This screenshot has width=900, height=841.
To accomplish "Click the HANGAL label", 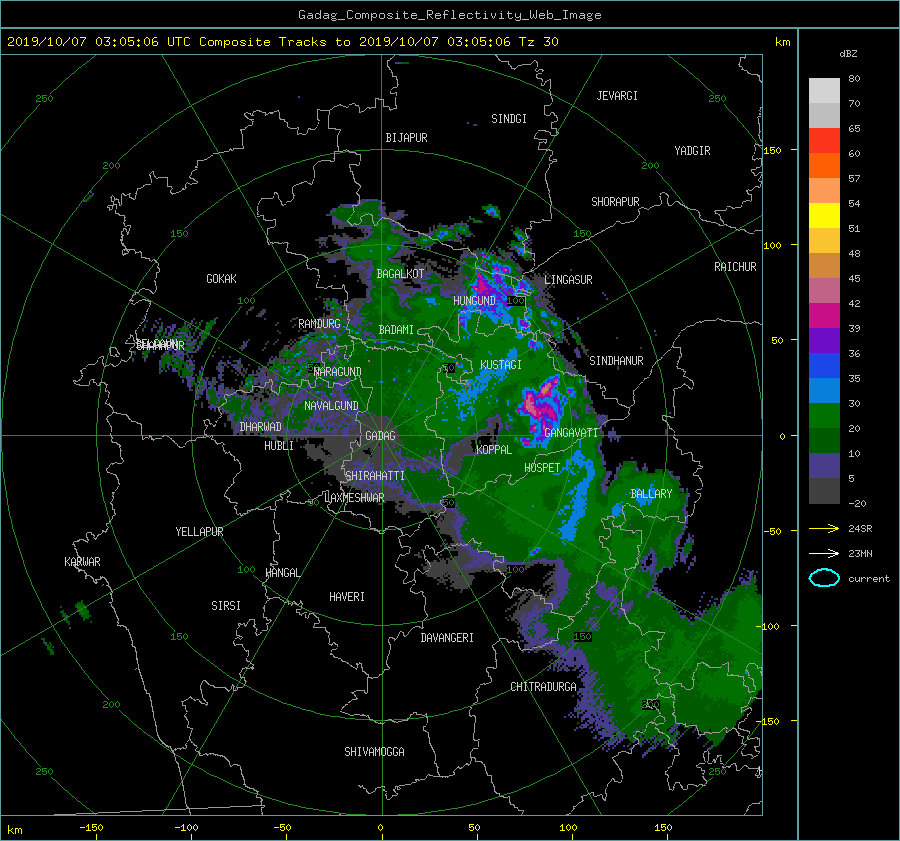I will point(282,573).
